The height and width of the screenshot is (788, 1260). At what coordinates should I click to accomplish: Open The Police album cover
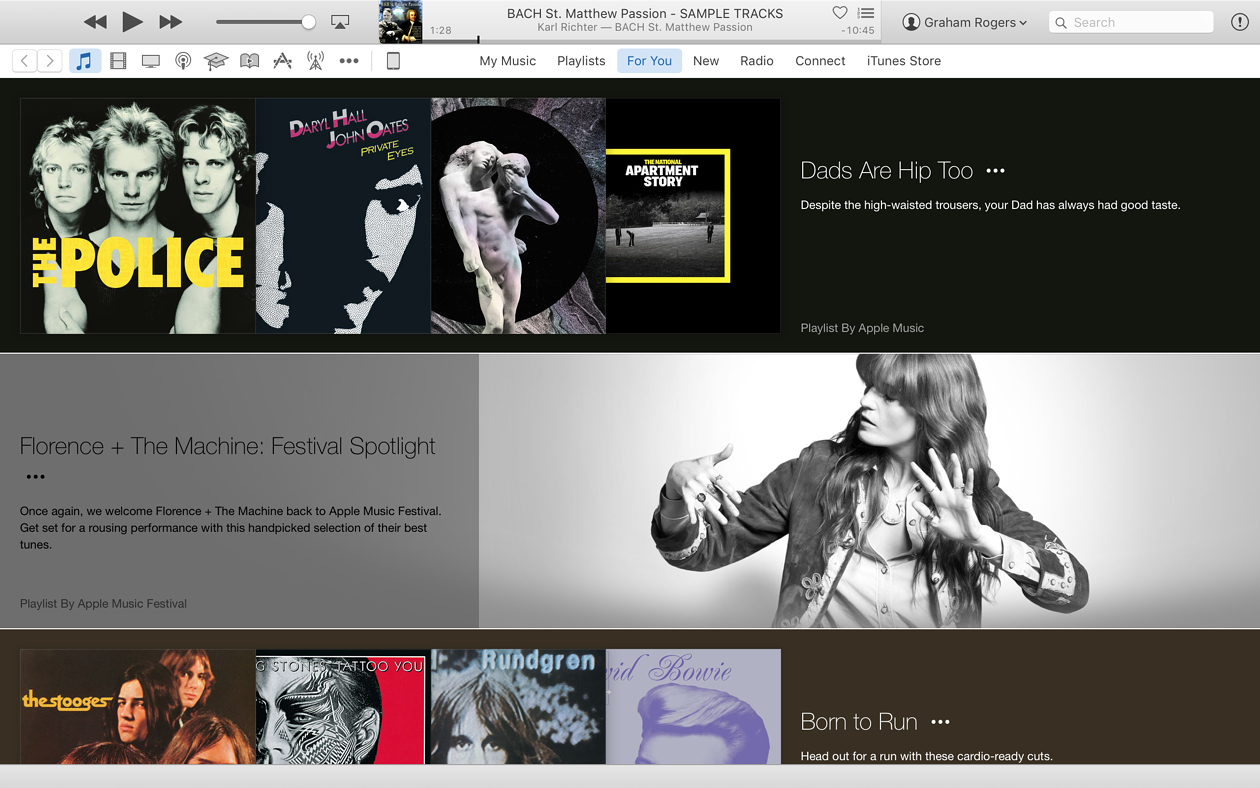[138, 216]
